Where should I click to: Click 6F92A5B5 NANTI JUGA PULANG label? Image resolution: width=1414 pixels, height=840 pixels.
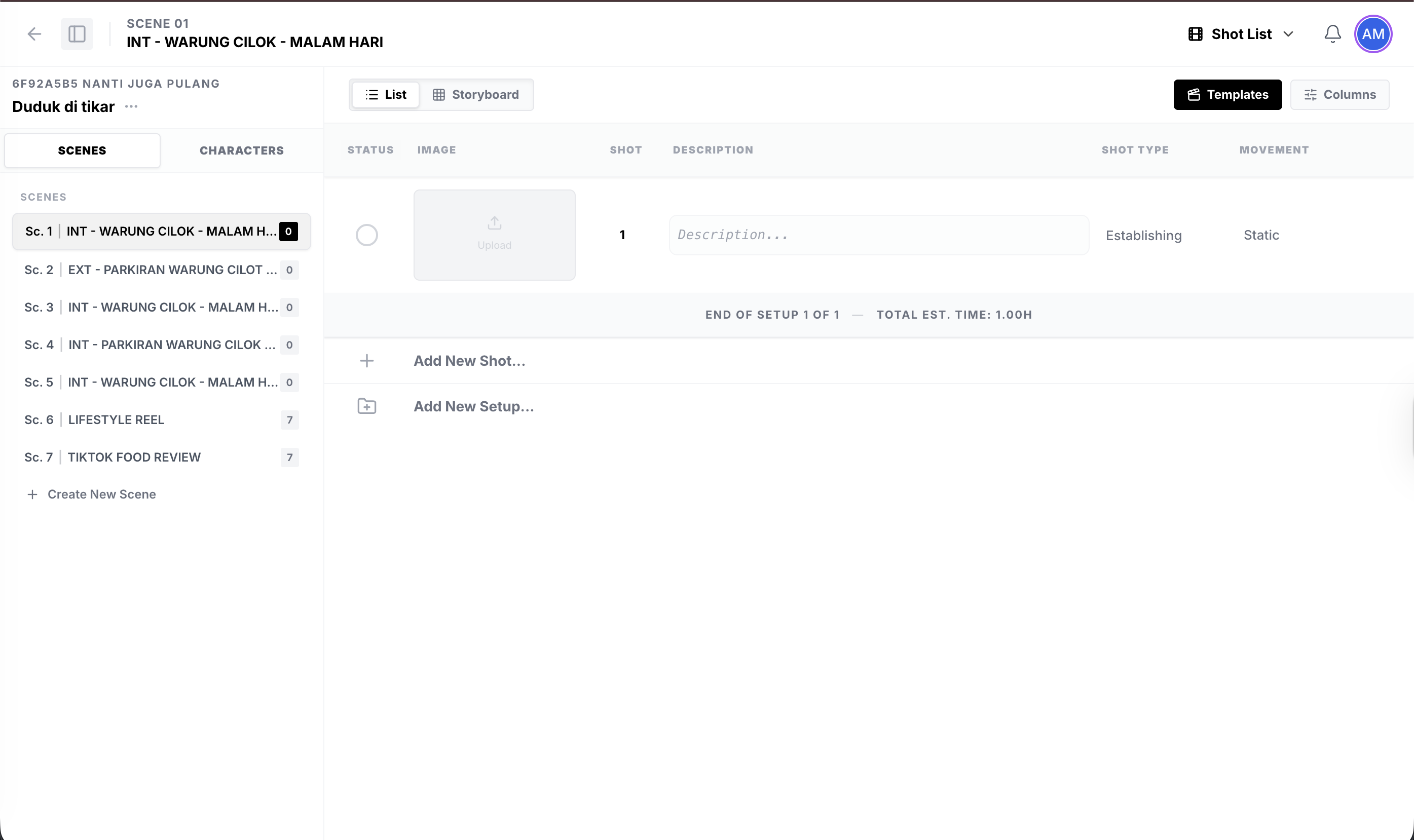pyautogui.click(x=116, y=84)
